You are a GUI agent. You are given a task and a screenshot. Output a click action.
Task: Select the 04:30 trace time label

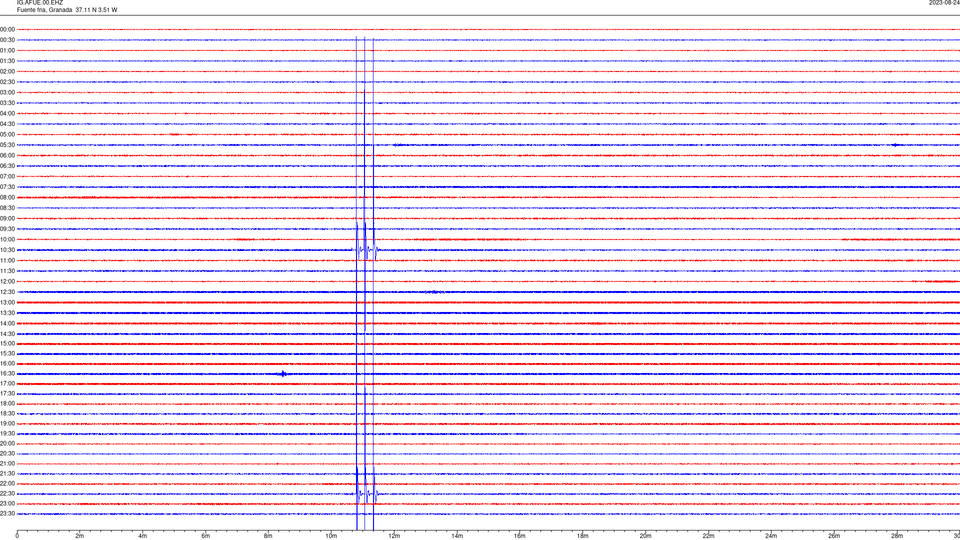pos(7,124)
